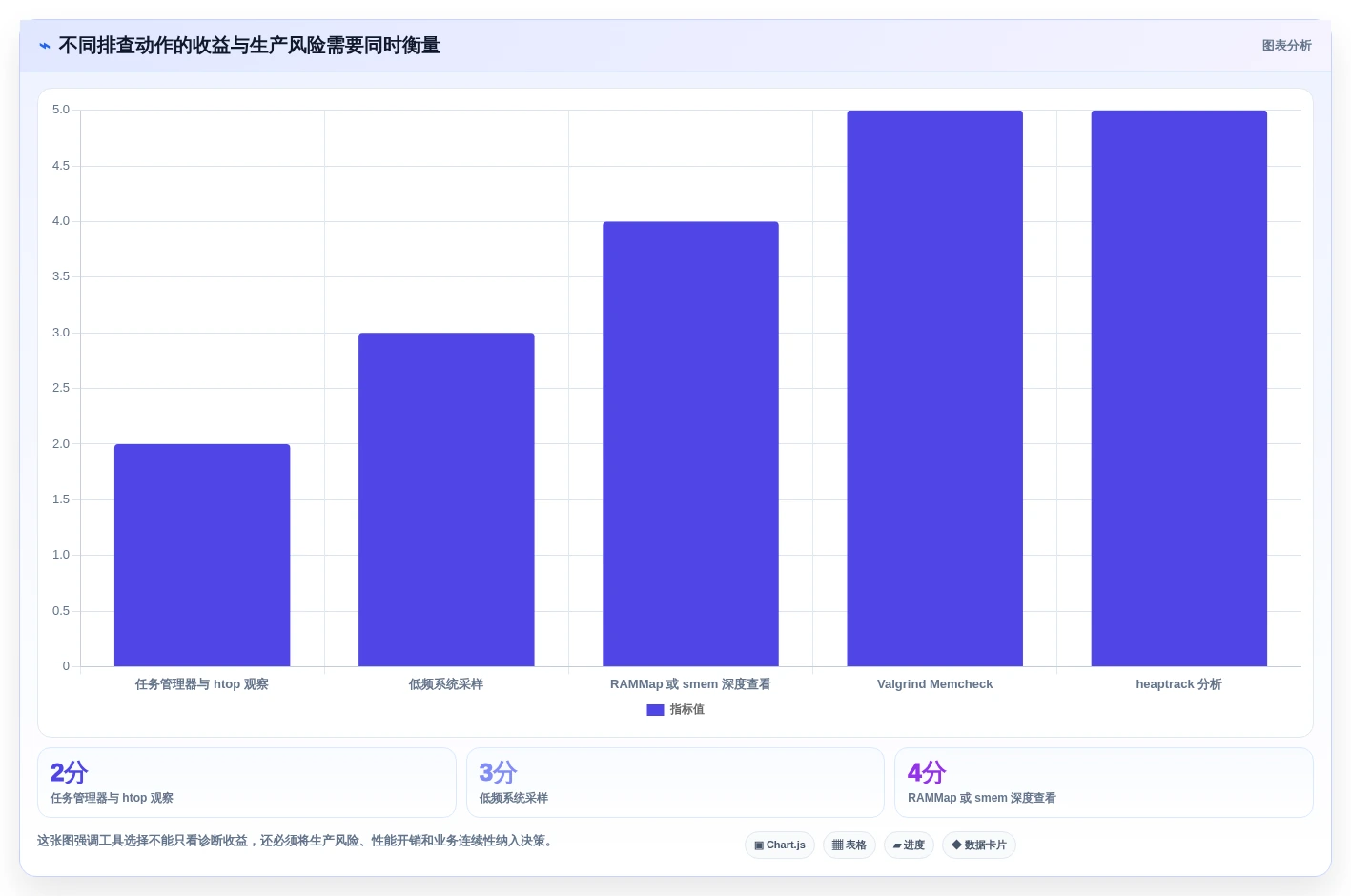Click the 0 y-axis tick label

(66, 666)
